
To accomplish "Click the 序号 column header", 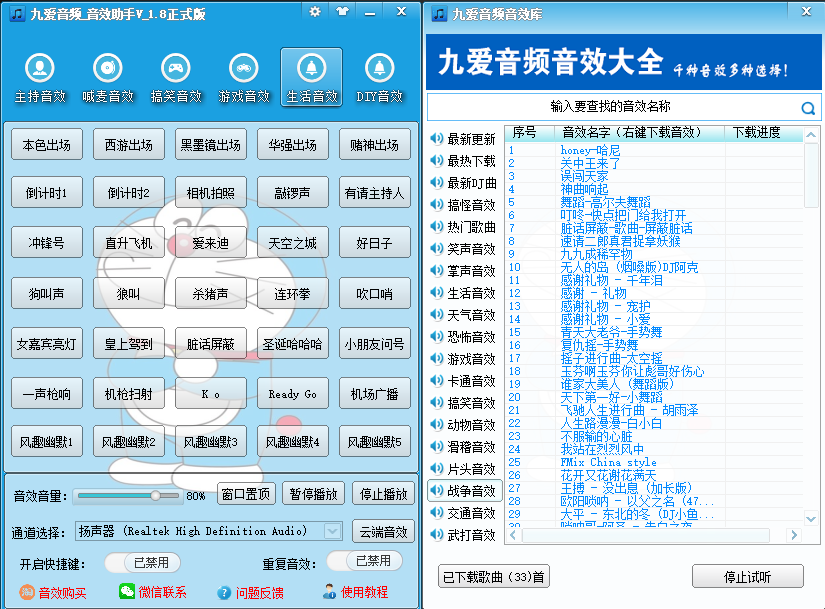I will coord(529,133).
